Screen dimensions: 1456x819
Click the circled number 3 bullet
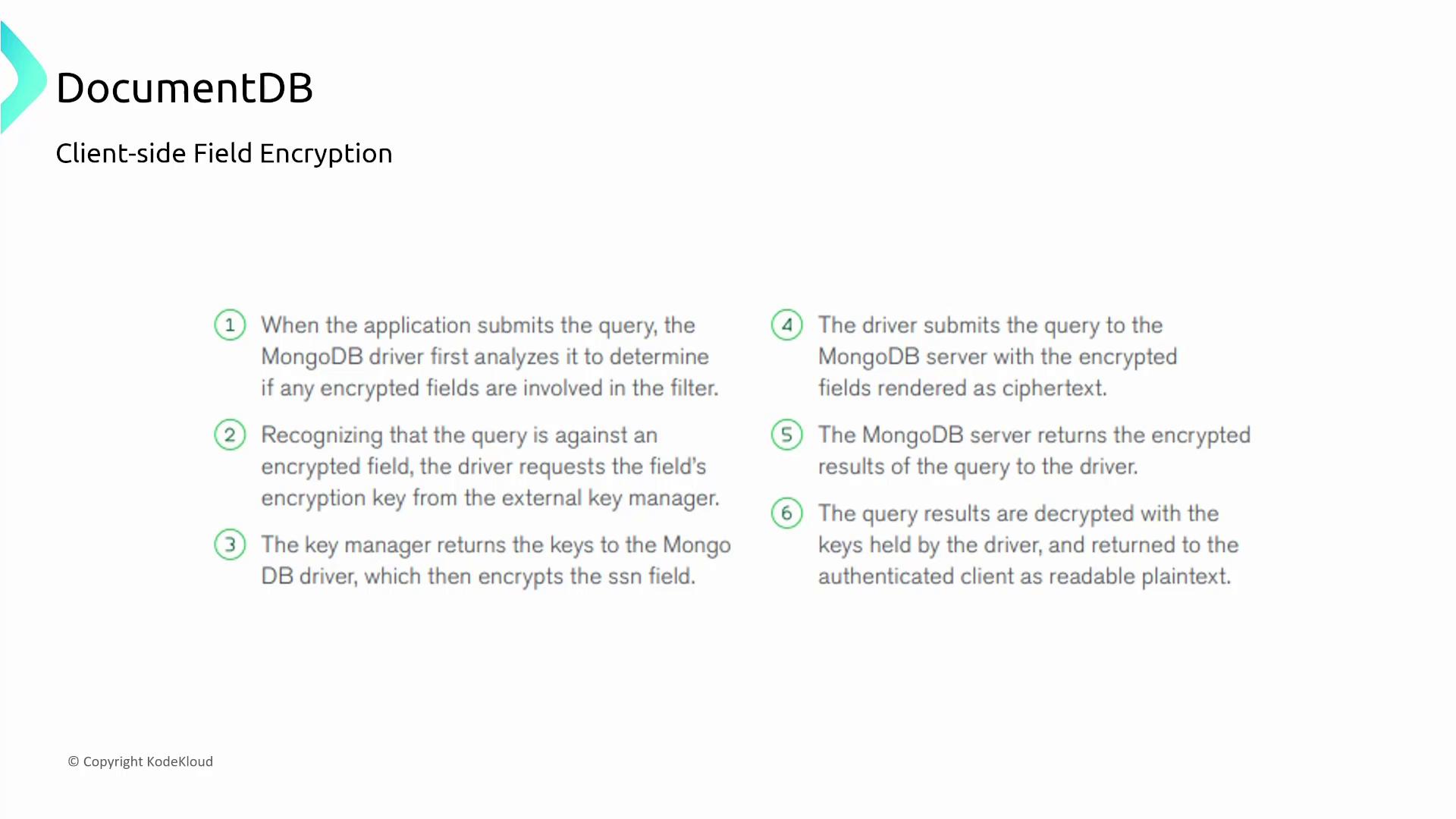tap(230, 544)
